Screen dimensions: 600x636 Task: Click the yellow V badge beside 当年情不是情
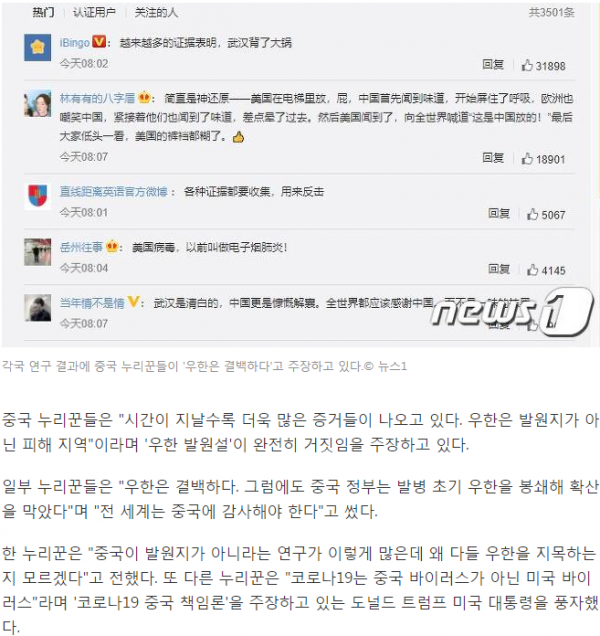click(133, 302)
